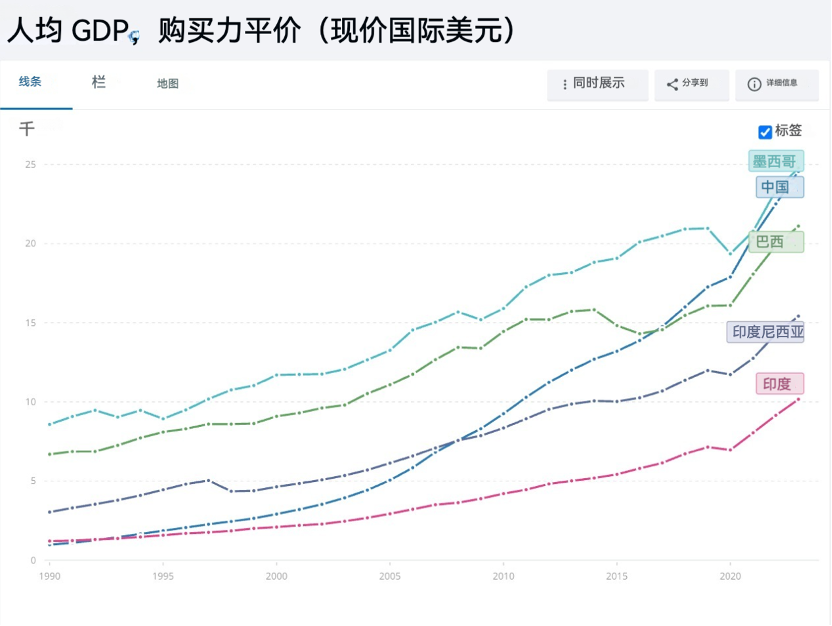Select the 印度 series label

[777, 384]
